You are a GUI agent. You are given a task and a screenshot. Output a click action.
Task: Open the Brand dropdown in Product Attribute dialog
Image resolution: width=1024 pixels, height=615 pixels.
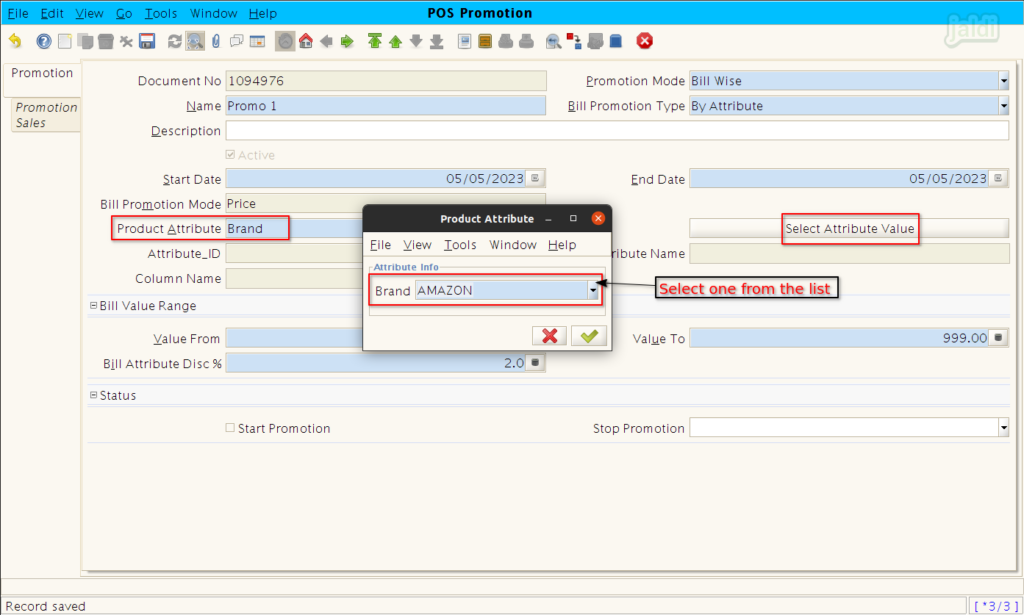click(x=593, y=291)
